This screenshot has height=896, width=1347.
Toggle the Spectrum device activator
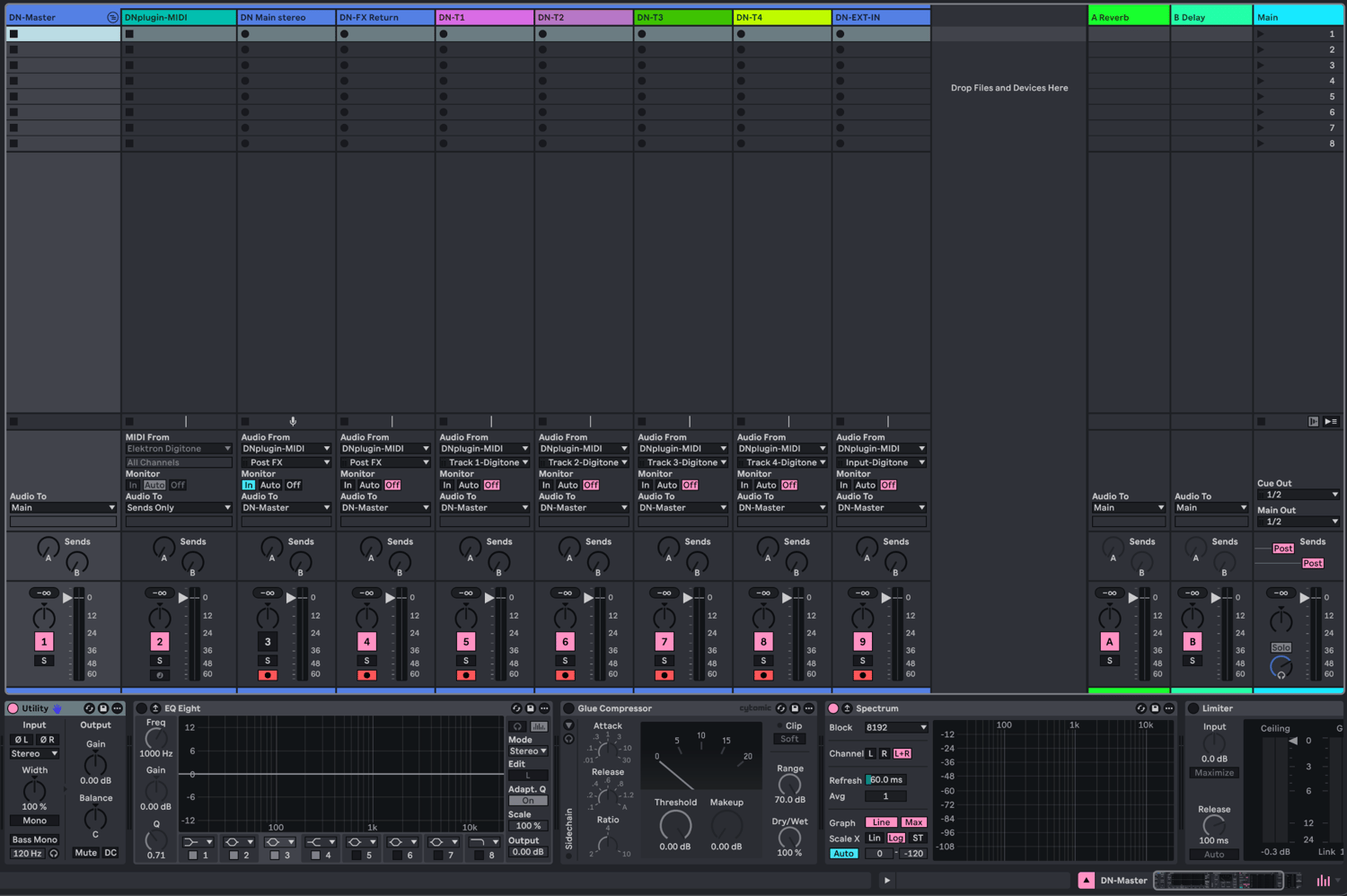[833, 708]
